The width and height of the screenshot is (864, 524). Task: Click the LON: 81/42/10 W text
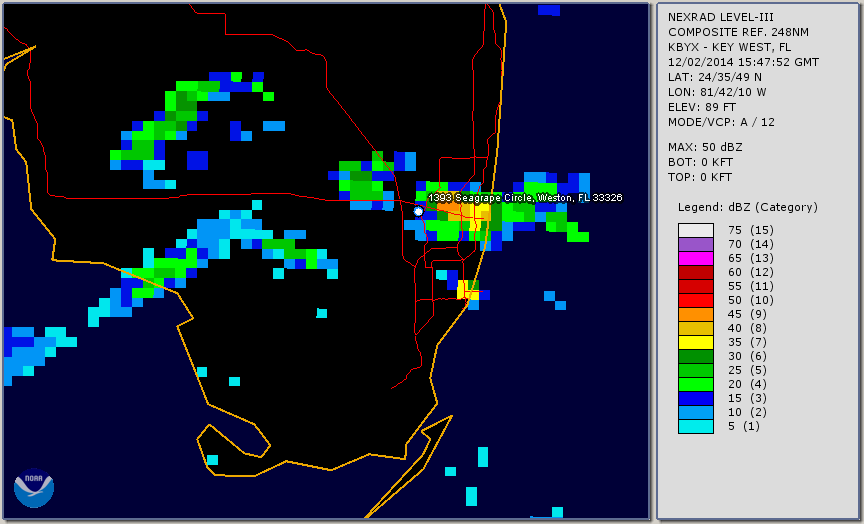(717, 92)
